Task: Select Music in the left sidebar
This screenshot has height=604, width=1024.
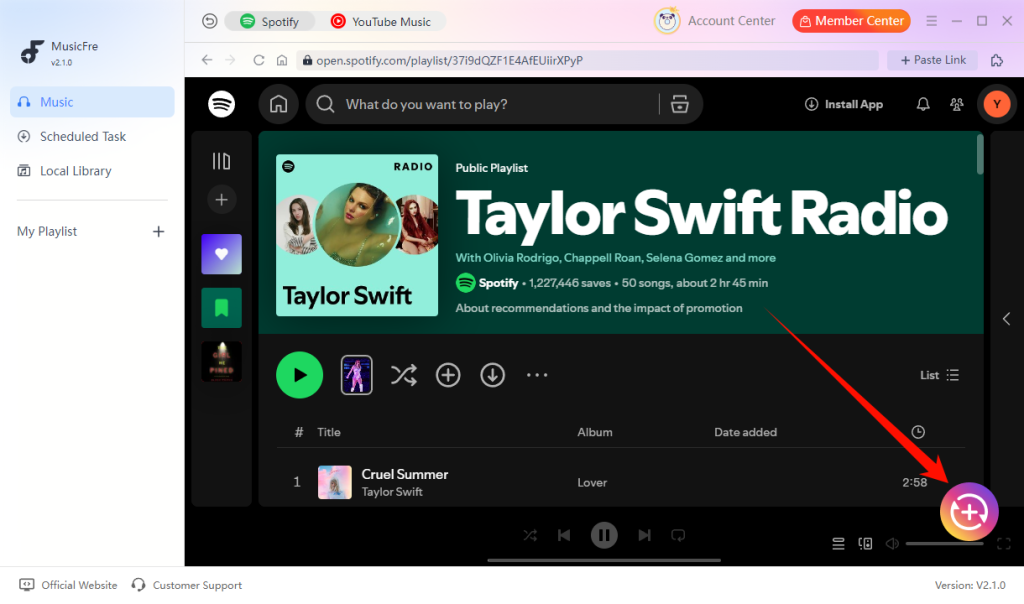Action: [x=92, y=102]
